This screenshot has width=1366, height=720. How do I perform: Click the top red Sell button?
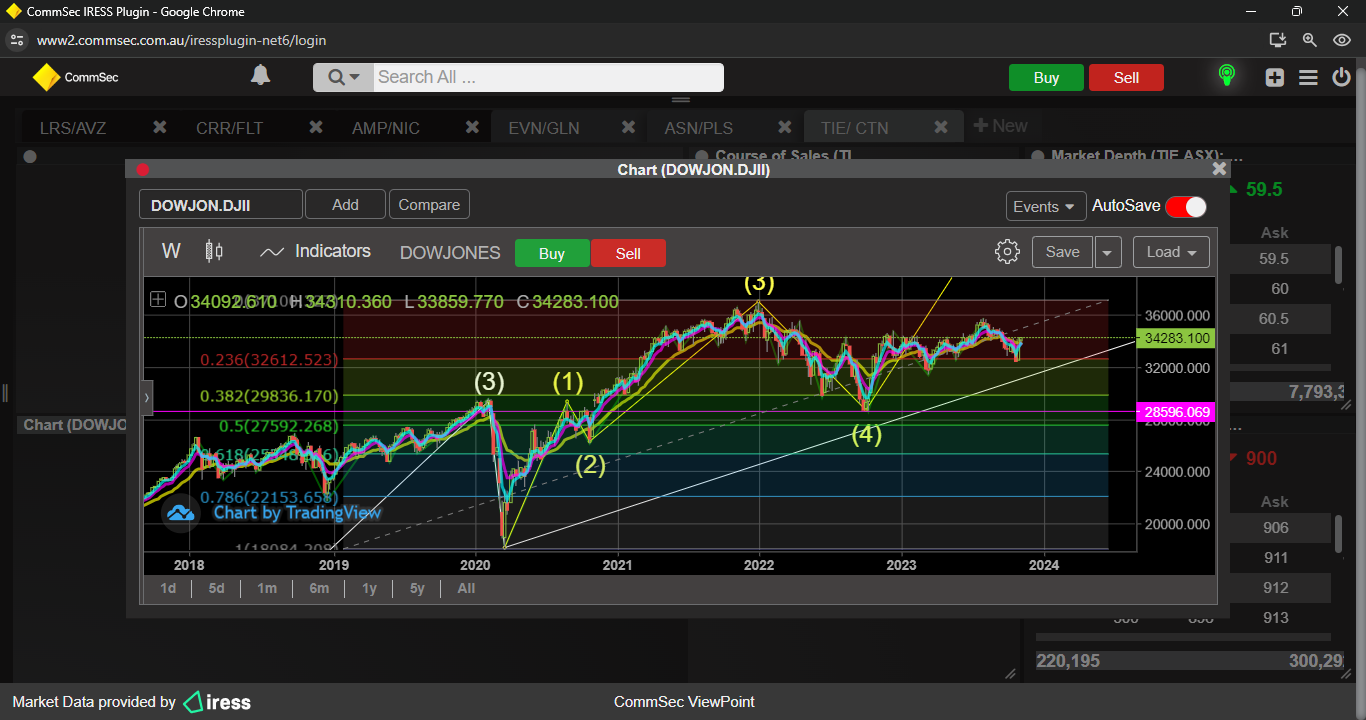[x=1126, y=78]
